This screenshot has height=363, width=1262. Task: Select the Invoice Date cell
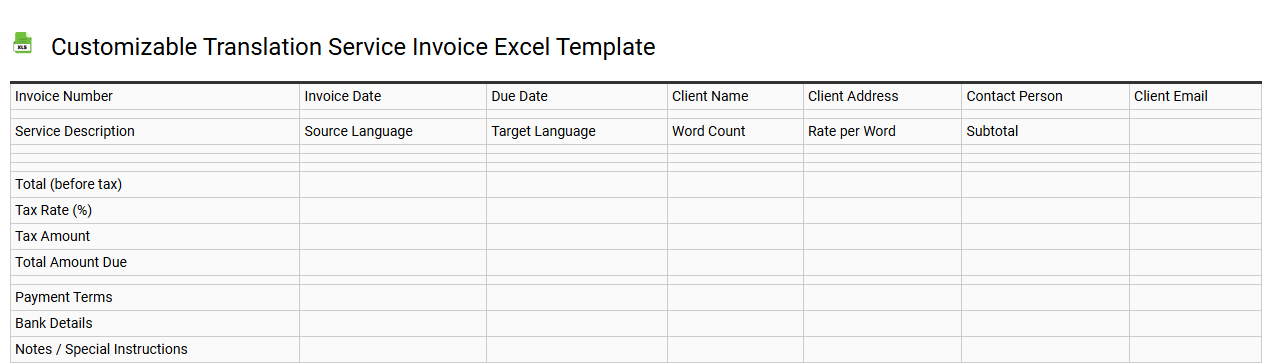tap(393, 96)
